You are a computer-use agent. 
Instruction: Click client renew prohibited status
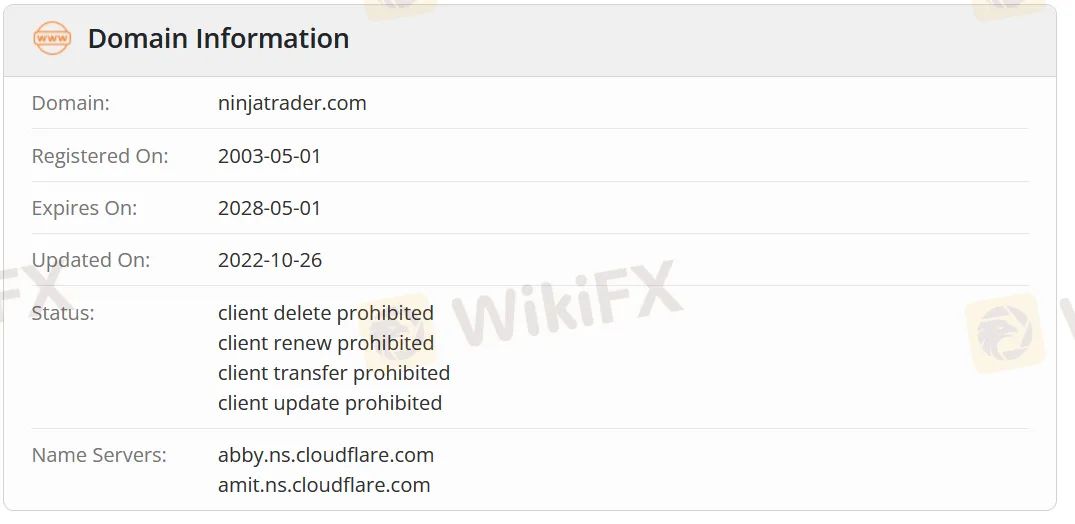click(x=326, y=343)
